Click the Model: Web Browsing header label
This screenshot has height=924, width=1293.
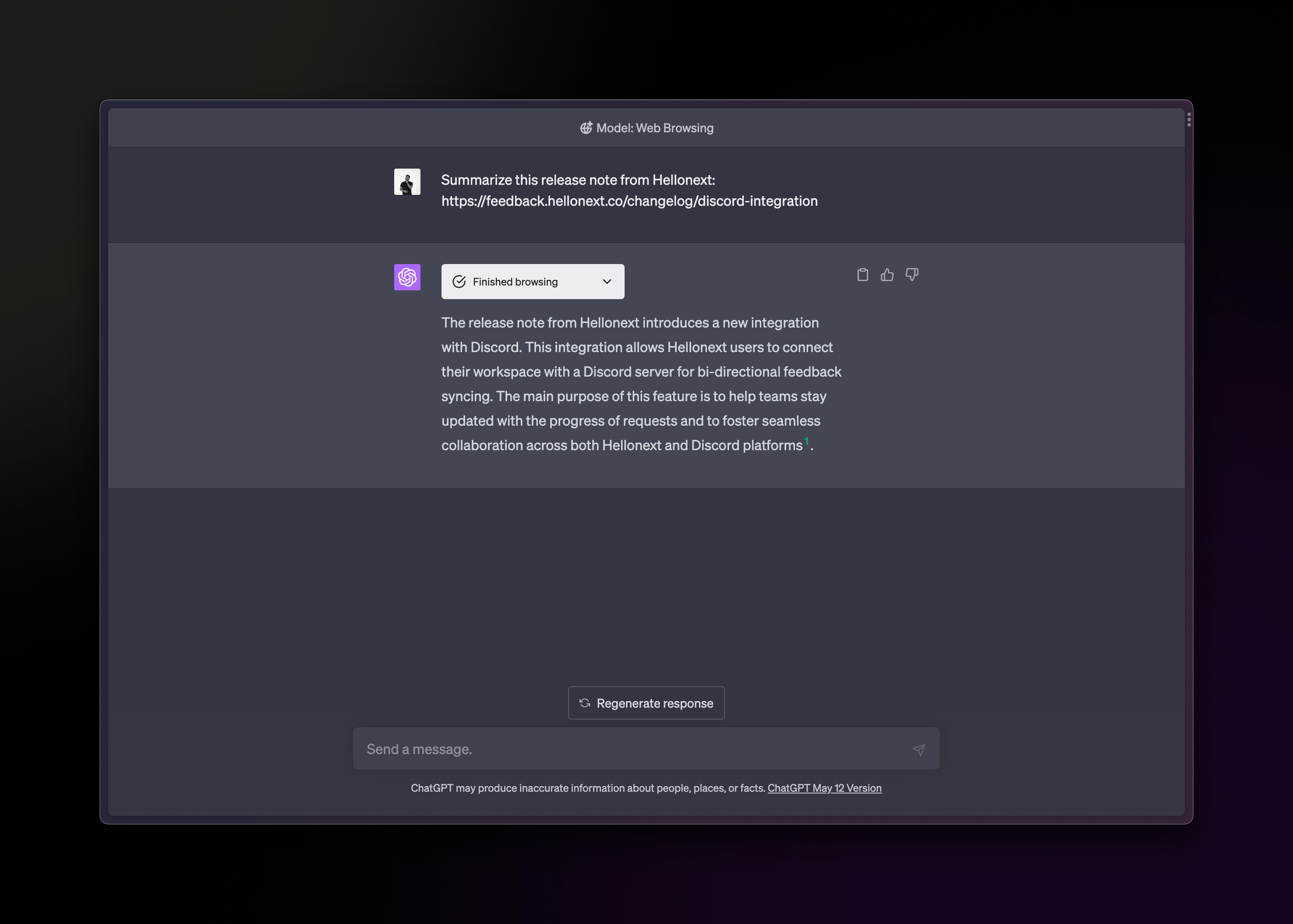coord(646,128)
